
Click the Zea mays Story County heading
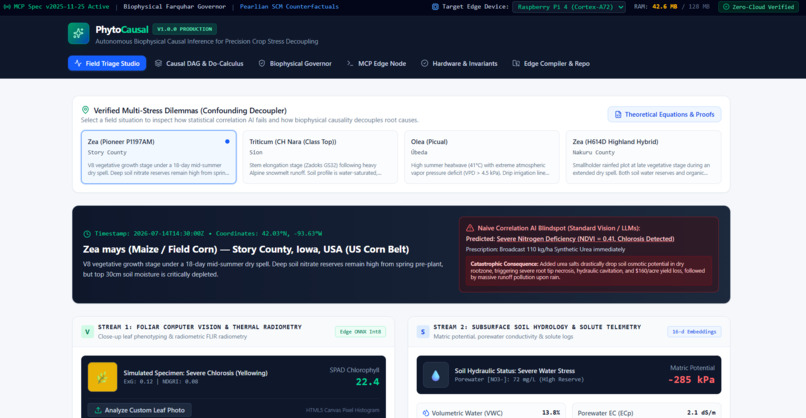(246, 249)
